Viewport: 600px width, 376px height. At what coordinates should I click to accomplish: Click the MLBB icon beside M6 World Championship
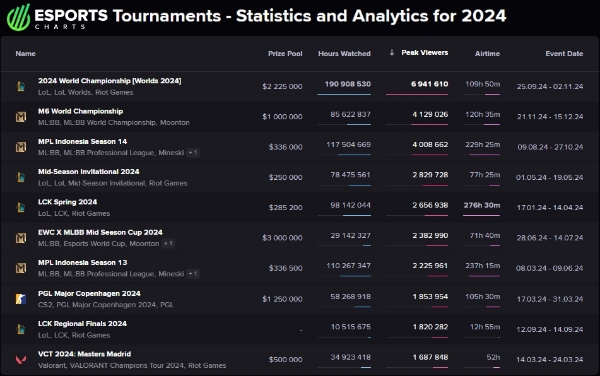[21, 117]
